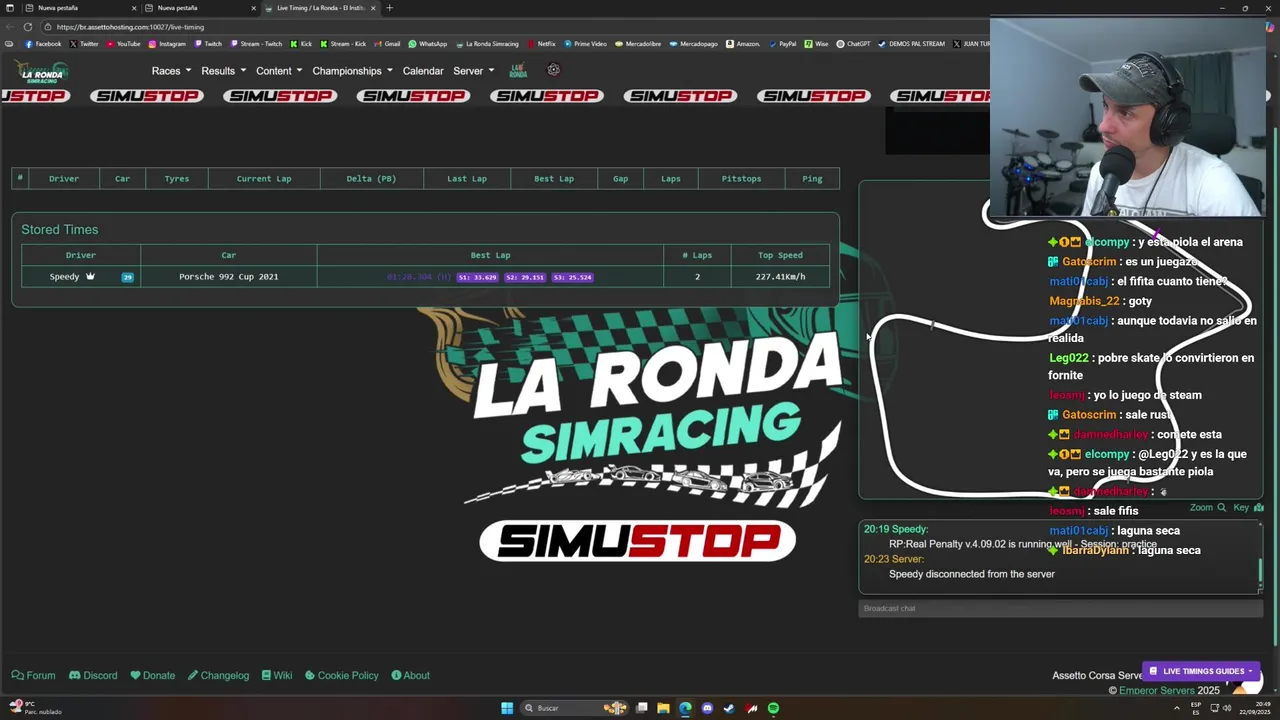Image resolution: width=1280 pixels, height=720 pixels.
Task: Click the S2 sector time badge
Action: 525,277
